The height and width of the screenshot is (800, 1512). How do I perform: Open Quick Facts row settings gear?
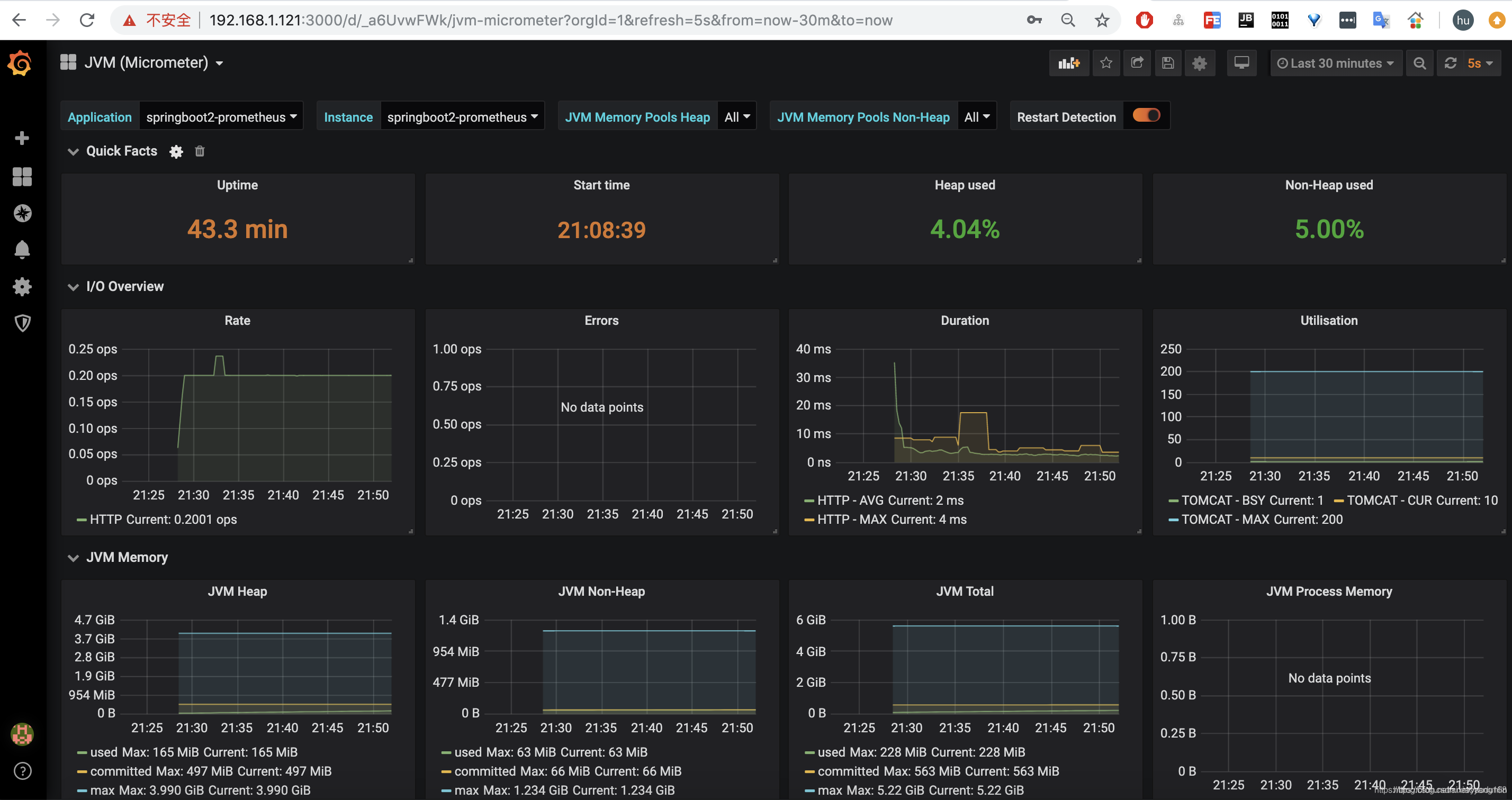pos(176,152)
